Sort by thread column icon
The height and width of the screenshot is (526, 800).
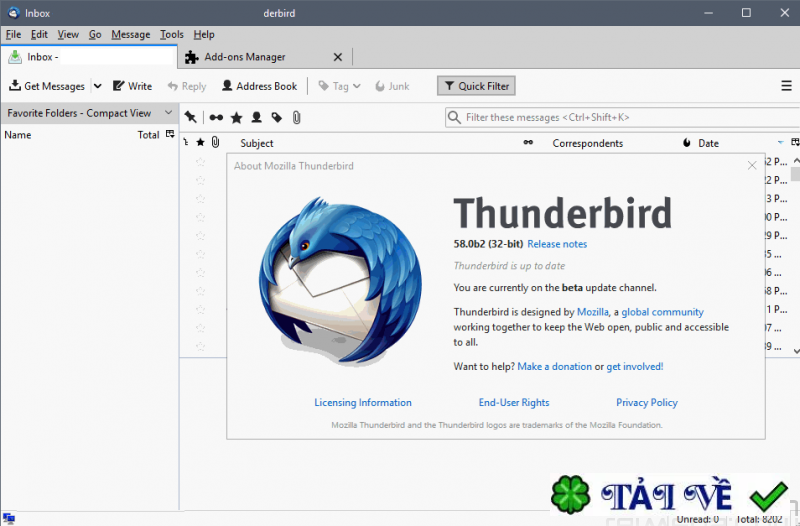coord(186,142)
